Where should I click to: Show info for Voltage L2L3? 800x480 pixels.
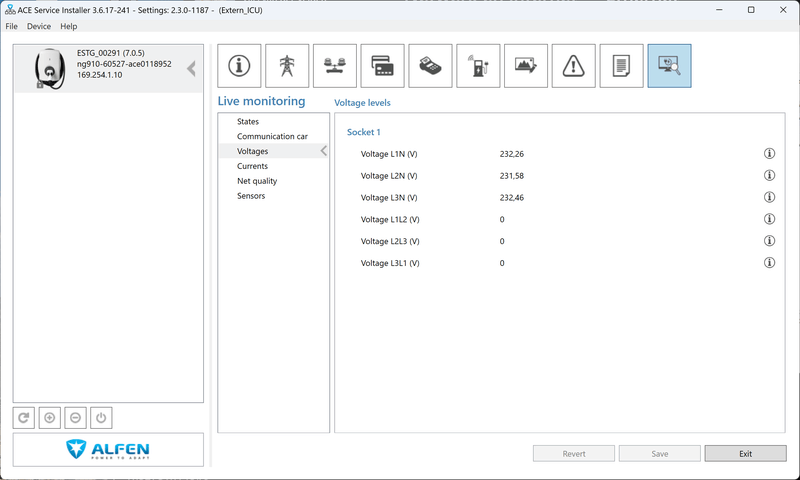[769, 241]
